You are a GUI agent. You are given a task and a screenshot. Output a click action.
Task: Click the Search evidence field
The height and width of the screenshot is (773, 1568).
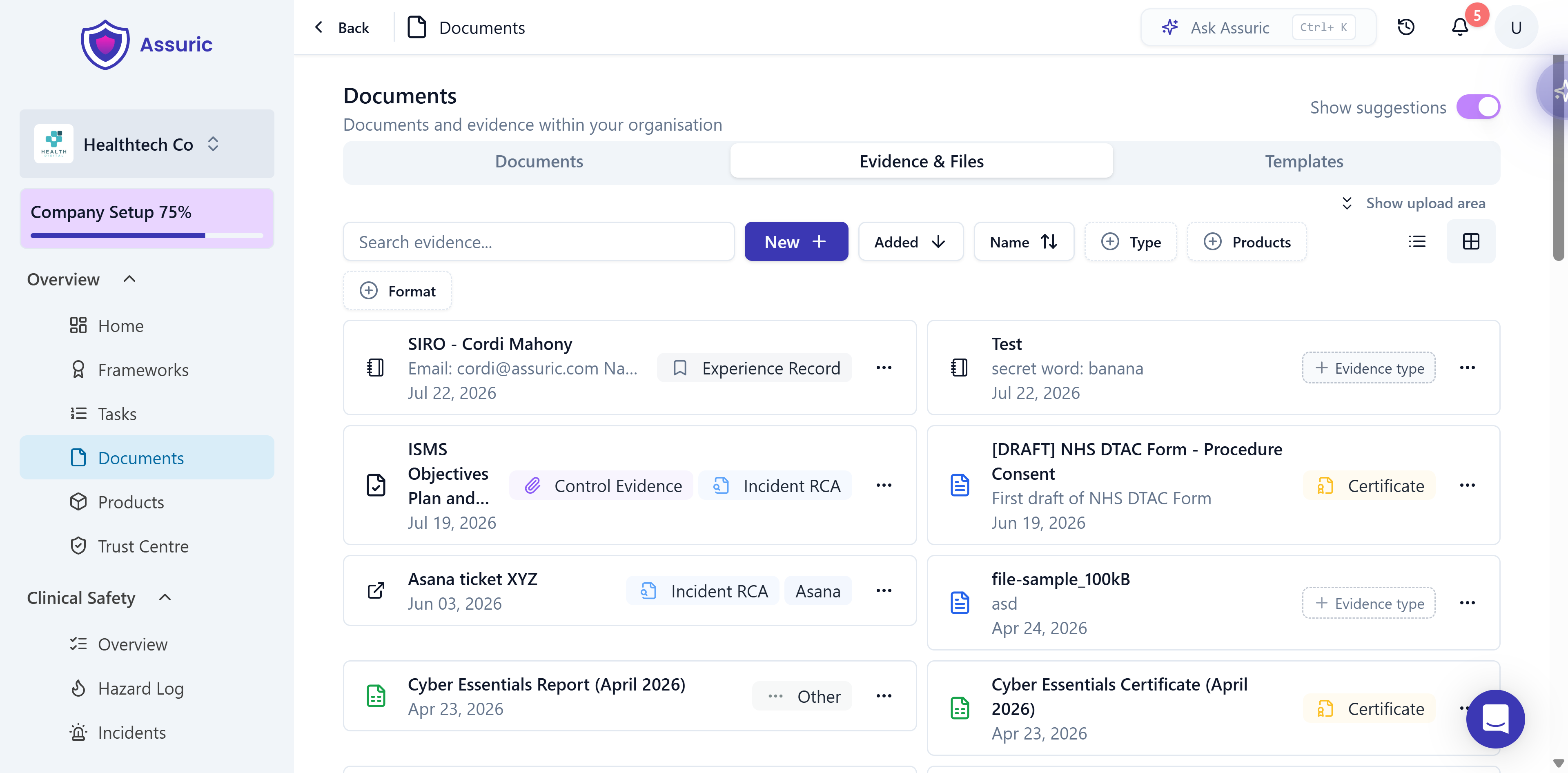pyautogui.click(x=539, y=242)
